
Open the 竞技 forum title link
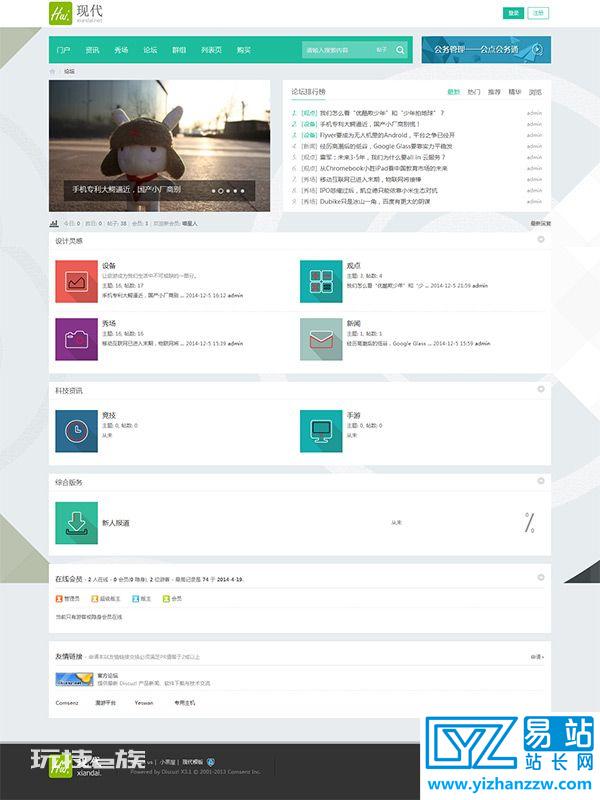point(109,415)
